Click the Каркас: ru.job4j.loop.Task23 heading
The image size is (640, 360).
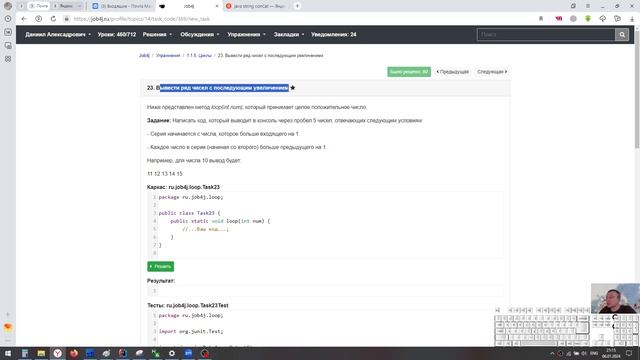(183, 187)
